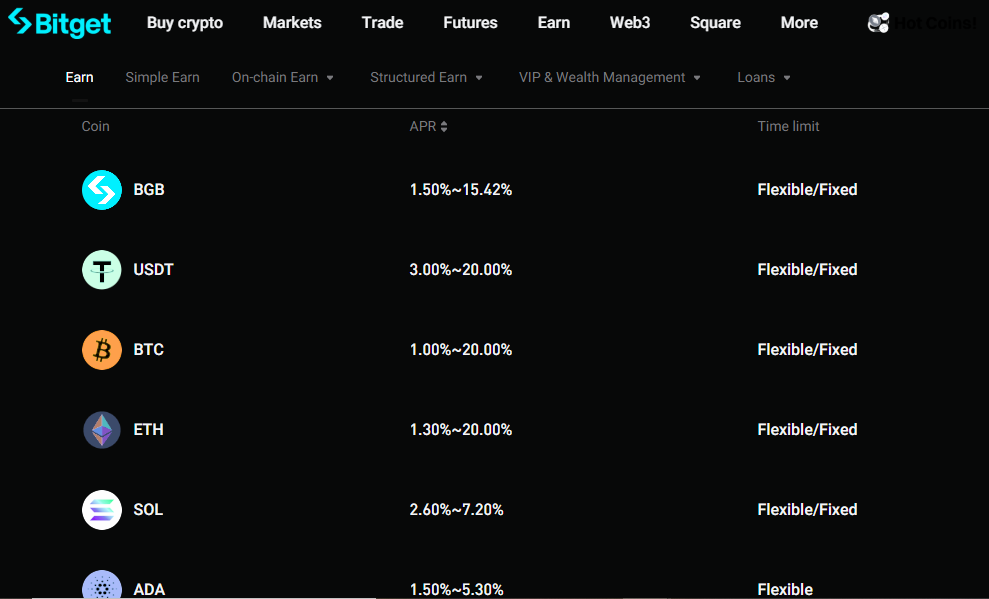Screen dimensions: 989x599
Task: Click the SOL Solana coin icon
Action: (x=101, y=509)
